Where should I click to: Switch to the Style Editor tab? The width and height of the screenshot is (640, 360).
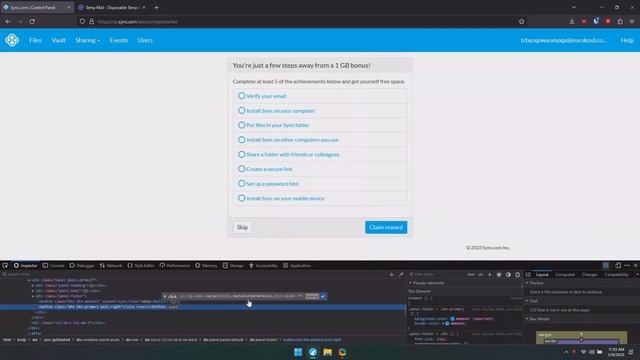[140, 265]
